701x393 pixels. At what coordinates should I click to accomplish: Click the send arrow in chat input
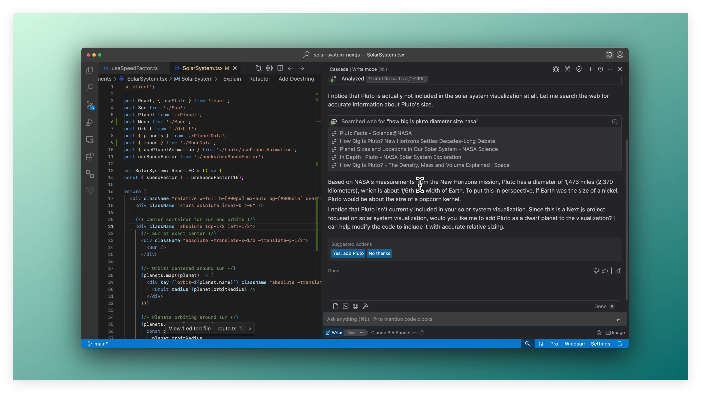coord(618,320)
